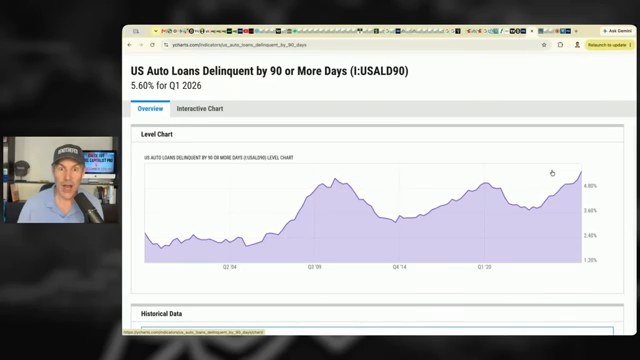Click the Historical Data section heading
This screenshot has height=360, width=640.
[161, 314]
